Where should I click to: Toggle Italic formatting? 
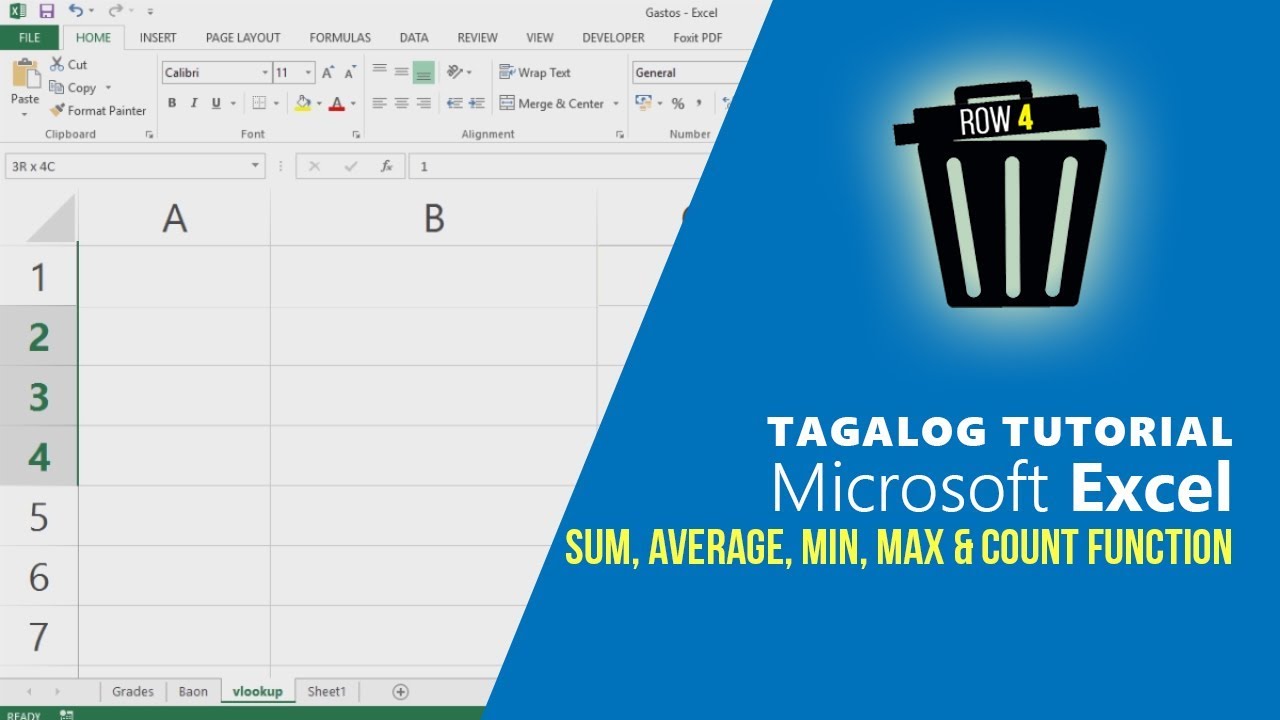click(x=194, y=103)
